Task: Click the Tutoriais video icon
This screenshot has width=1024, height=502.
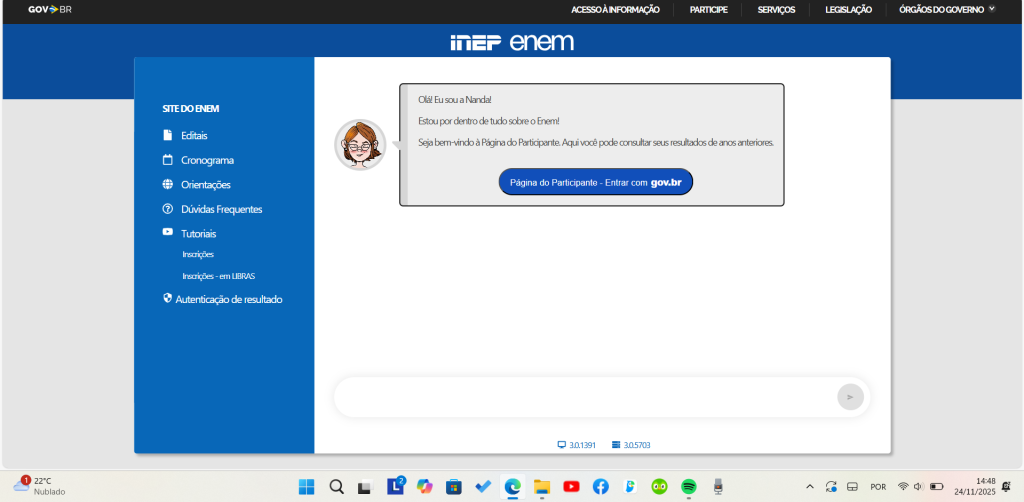Action: 168,232
